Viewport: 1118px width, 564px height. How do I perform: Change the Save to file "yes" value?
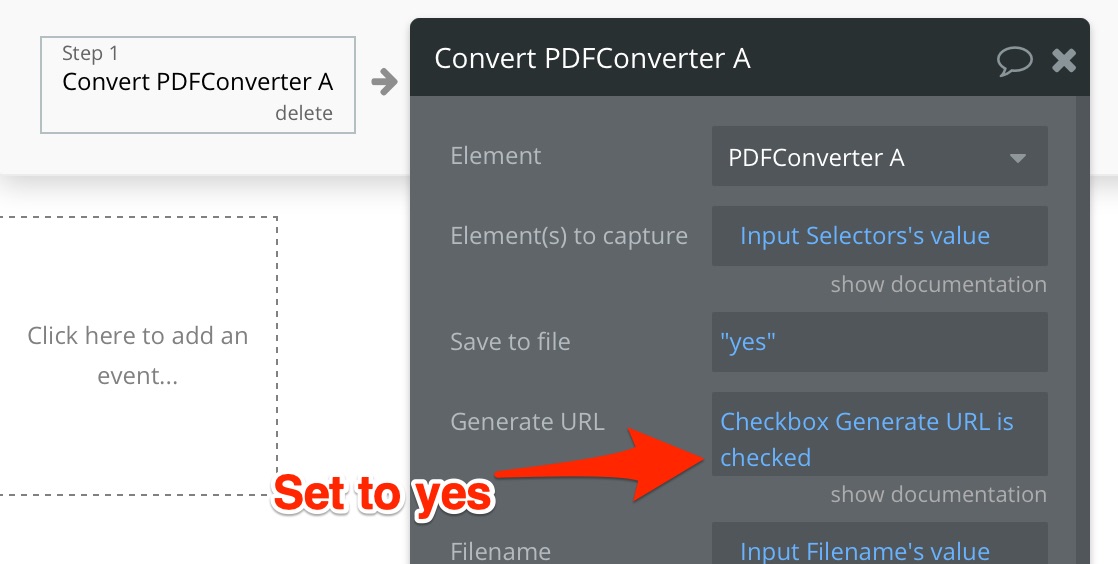pyautogui.click(x=879, y=342)
